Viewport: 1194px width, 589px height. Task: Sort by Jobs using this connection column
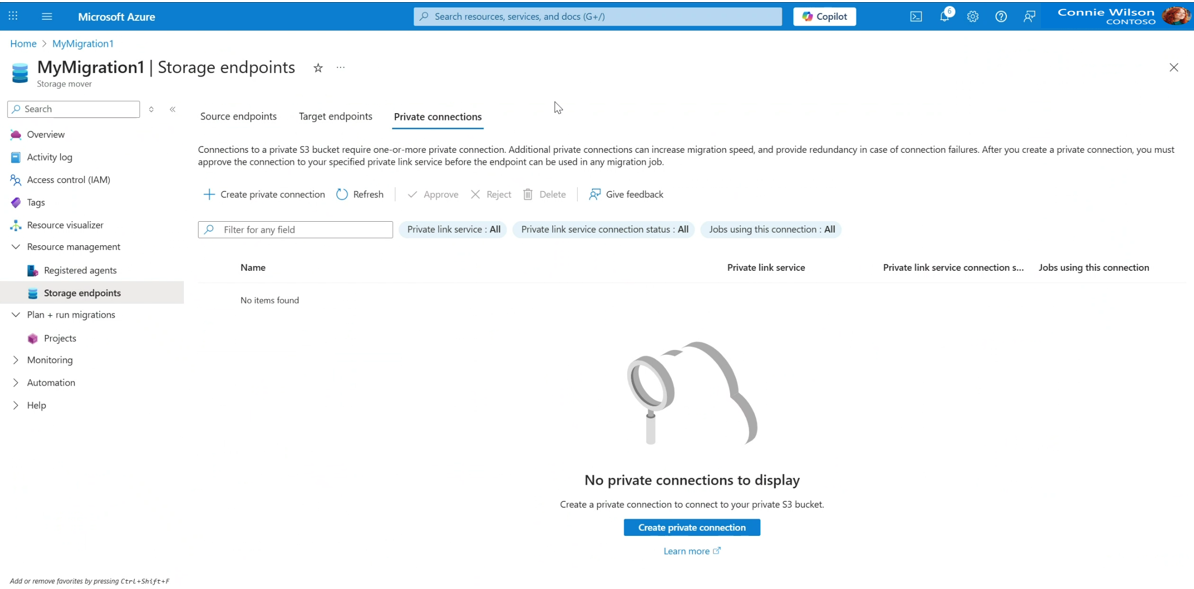click(x=1094, y=267)
